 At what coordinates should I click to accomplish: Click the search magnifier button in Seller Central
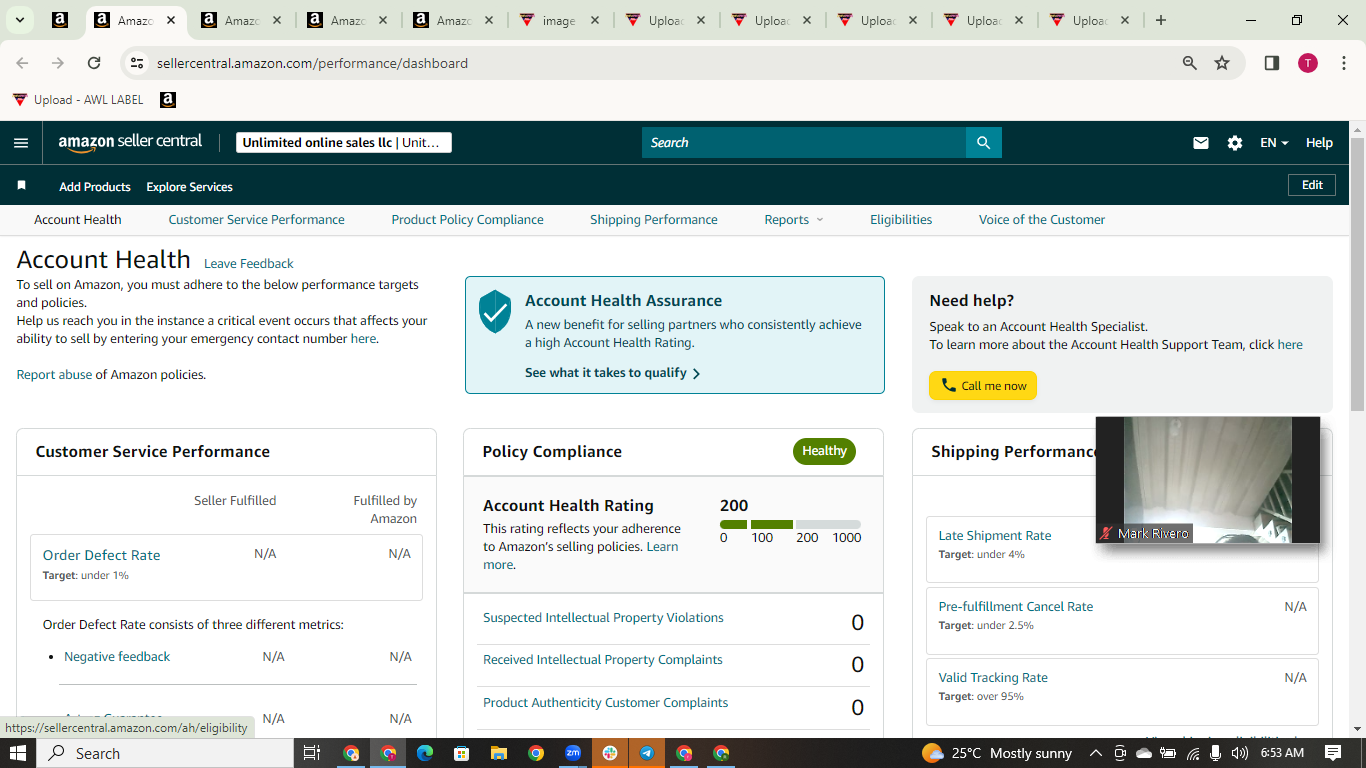[x=983, y=143]
